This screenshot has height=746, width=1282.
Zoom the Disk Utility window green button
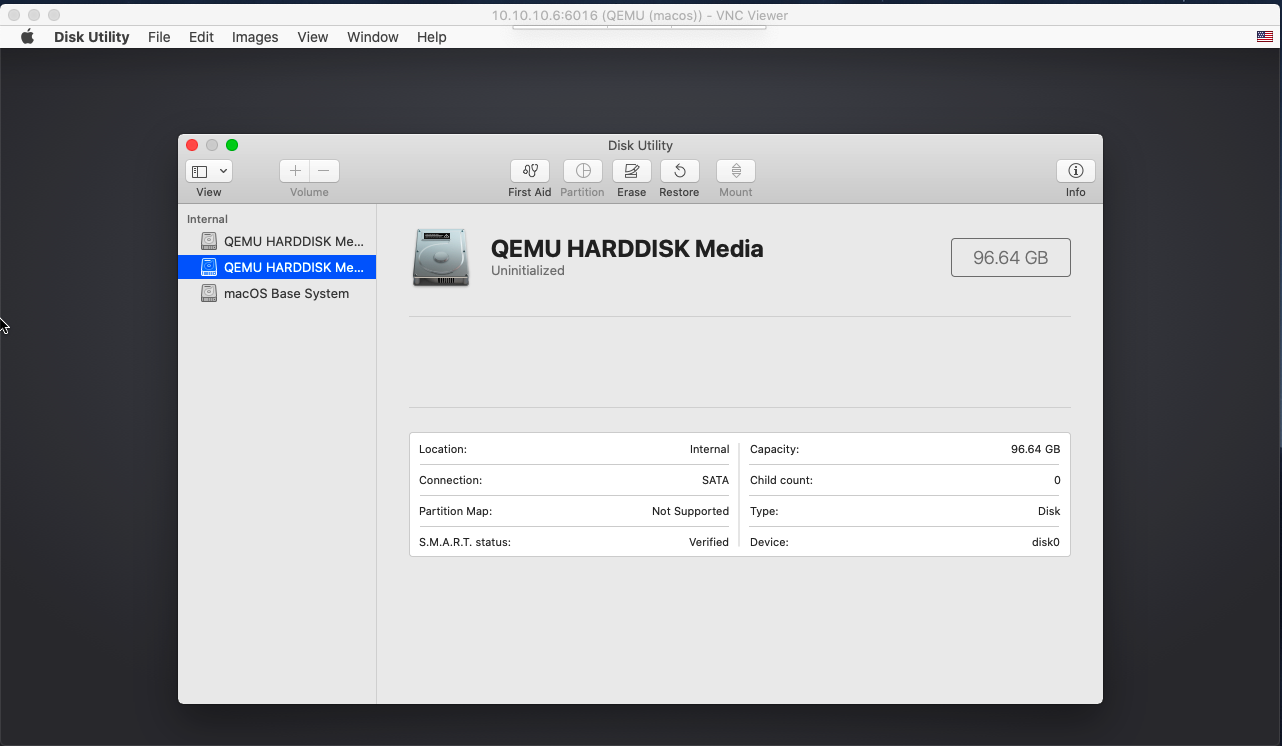click(x=232, y=145)
